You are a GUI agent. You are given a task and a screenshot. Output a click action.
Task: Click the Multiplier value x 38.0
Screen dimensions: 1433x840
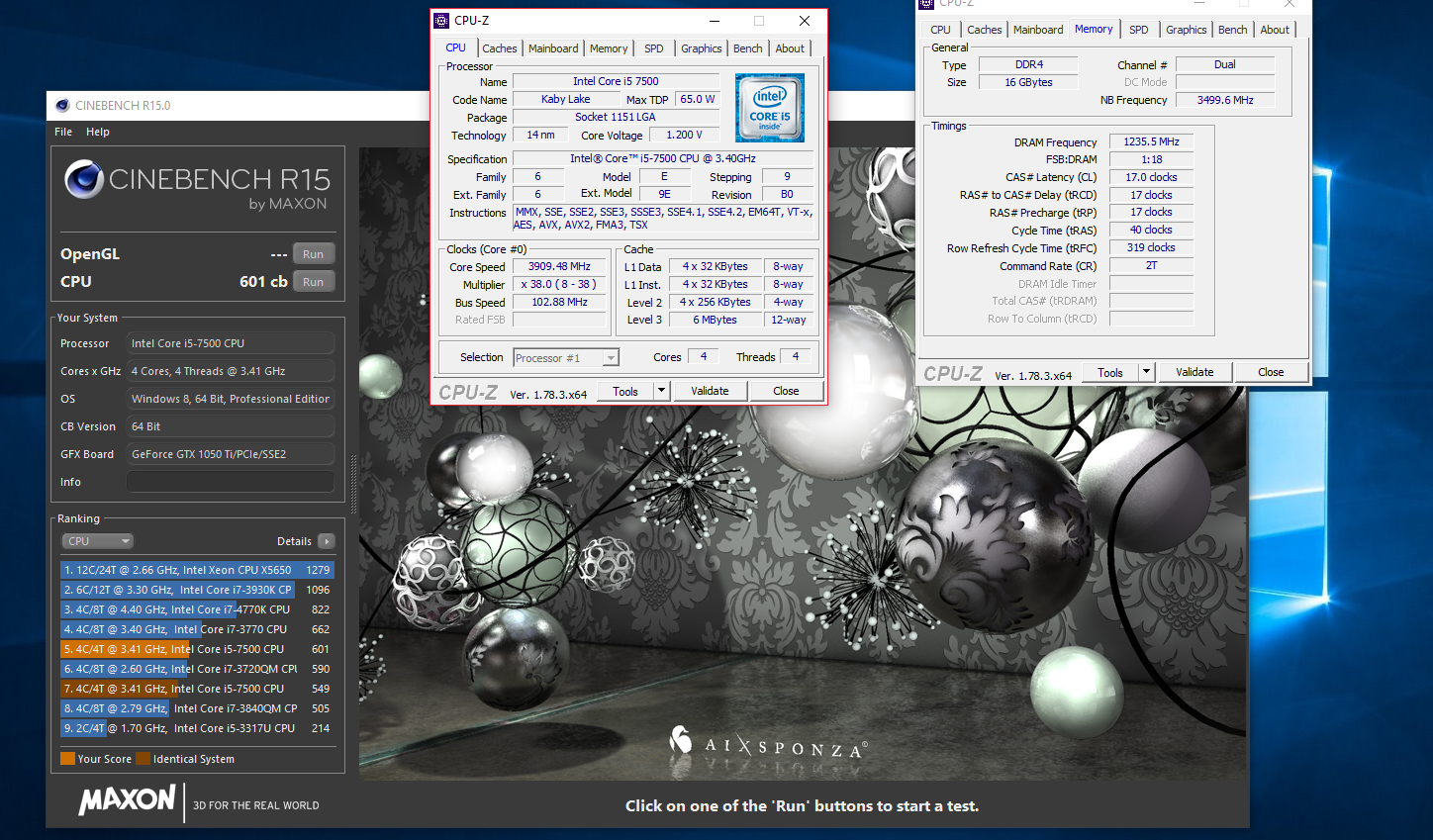[559, 284]
